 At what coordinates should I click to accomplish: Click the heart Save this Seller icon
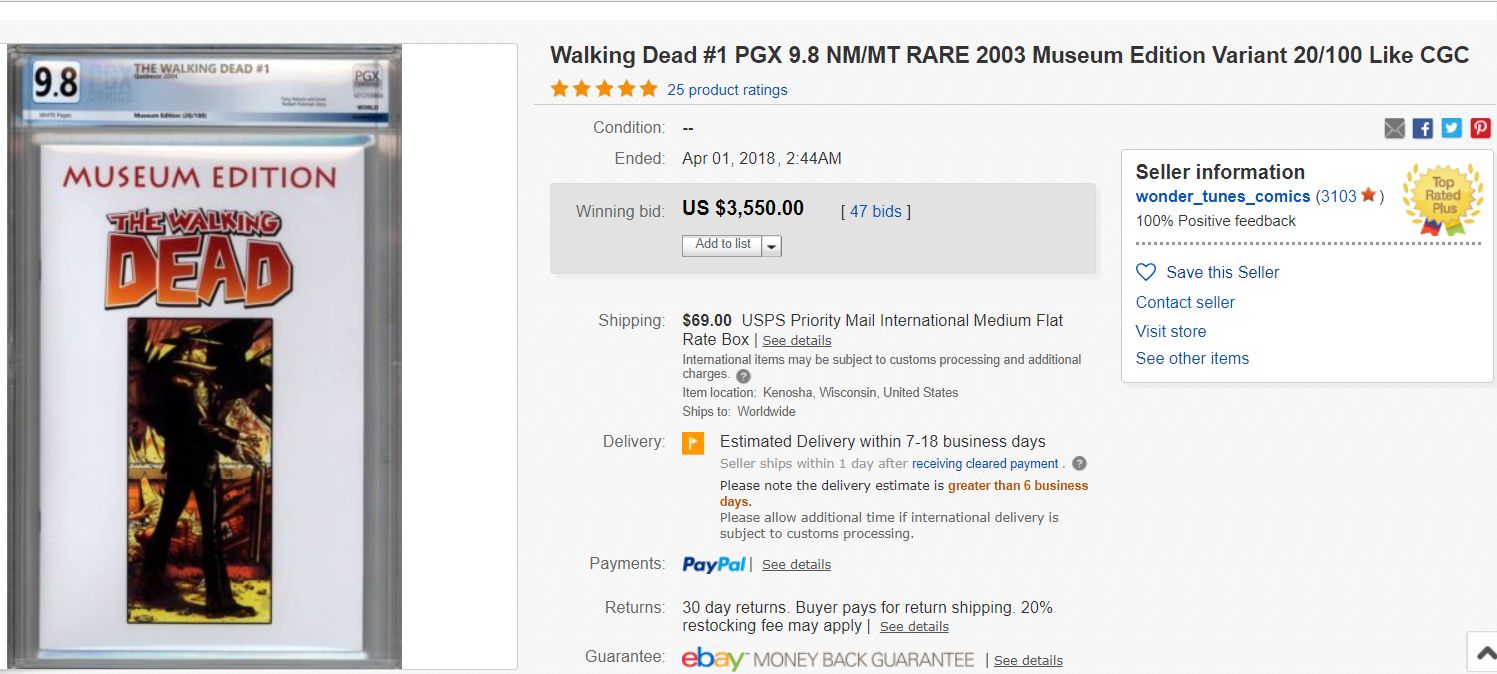(x=1146, y=272)
